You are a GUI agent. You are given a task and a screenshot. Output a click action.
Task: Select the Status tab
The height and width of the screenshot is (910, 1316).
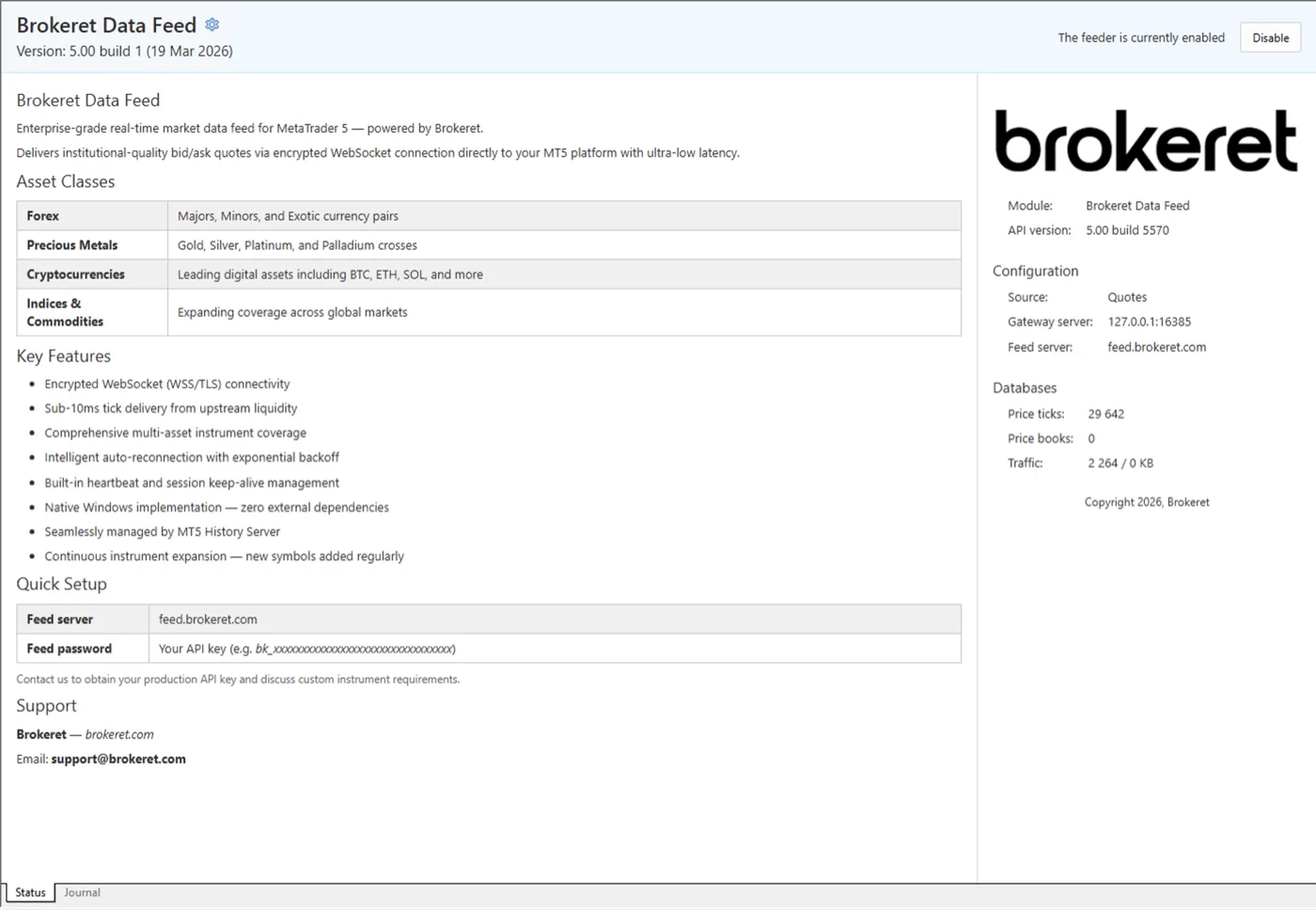(x=30, y=892)
